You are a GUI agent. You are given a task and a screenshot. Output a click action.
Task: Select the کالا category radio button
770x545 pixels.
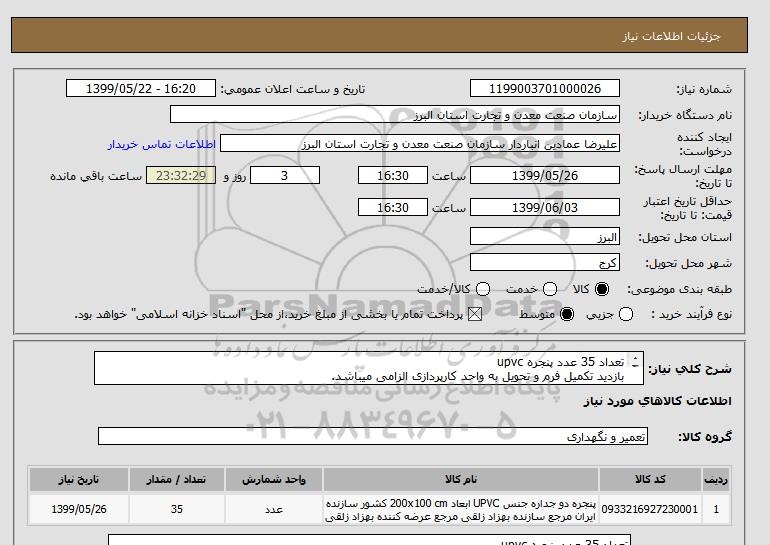[x=602, y=289]
